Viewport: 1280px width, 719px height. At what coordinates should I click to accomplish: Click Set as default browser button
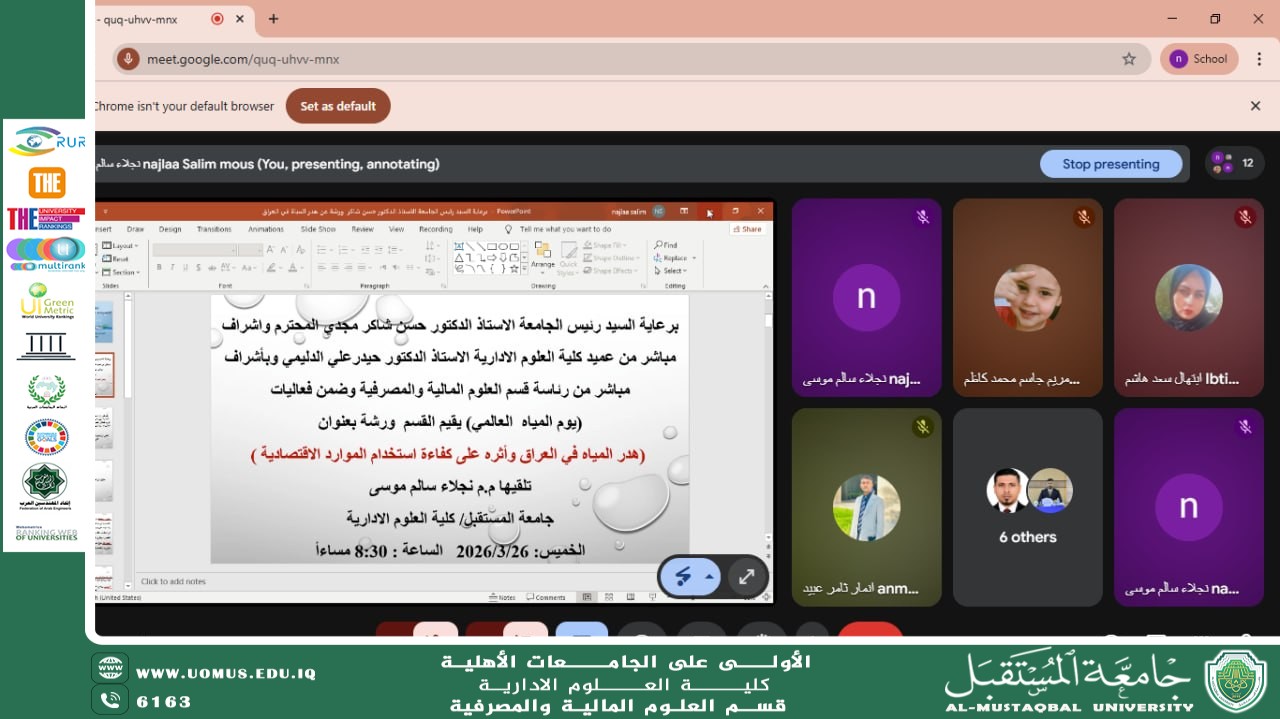338,105
